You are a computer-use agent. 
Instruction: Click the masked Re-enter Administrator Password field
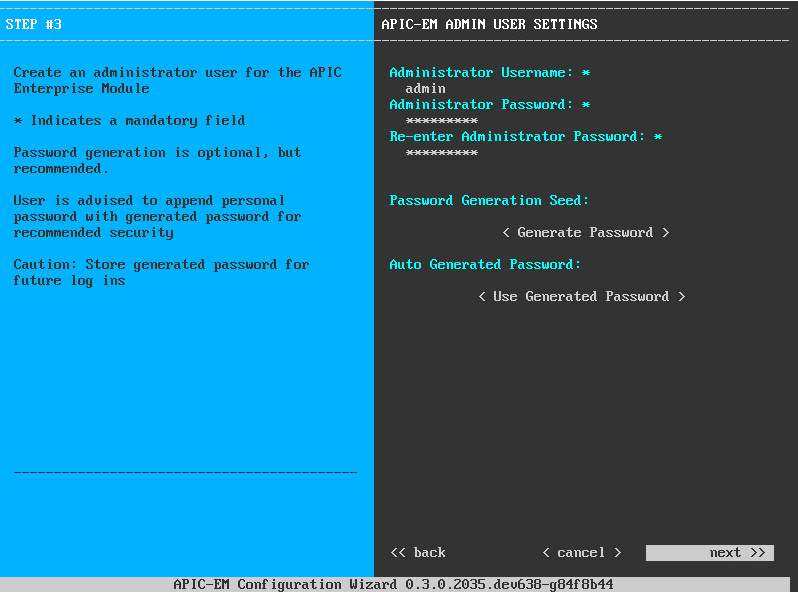tap(442, 153)
